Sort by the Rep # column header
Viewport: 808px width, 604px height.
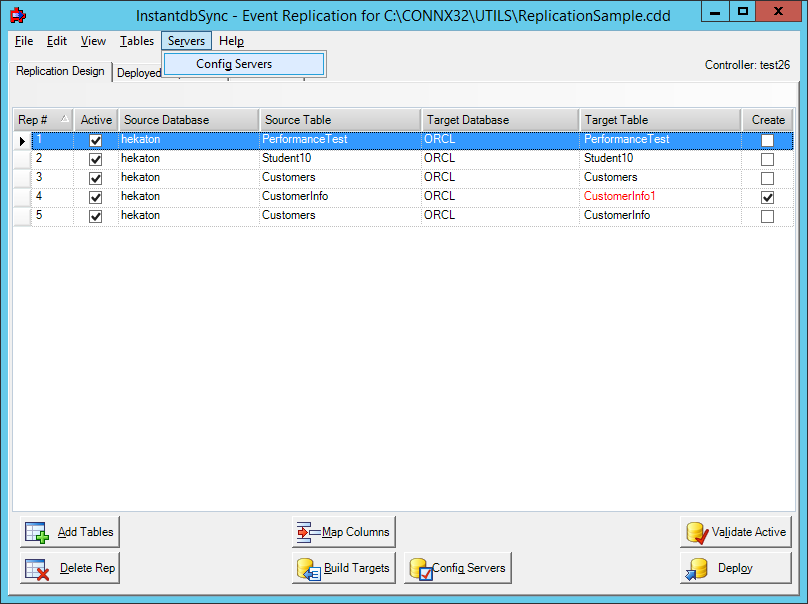[x=42, y=120]
